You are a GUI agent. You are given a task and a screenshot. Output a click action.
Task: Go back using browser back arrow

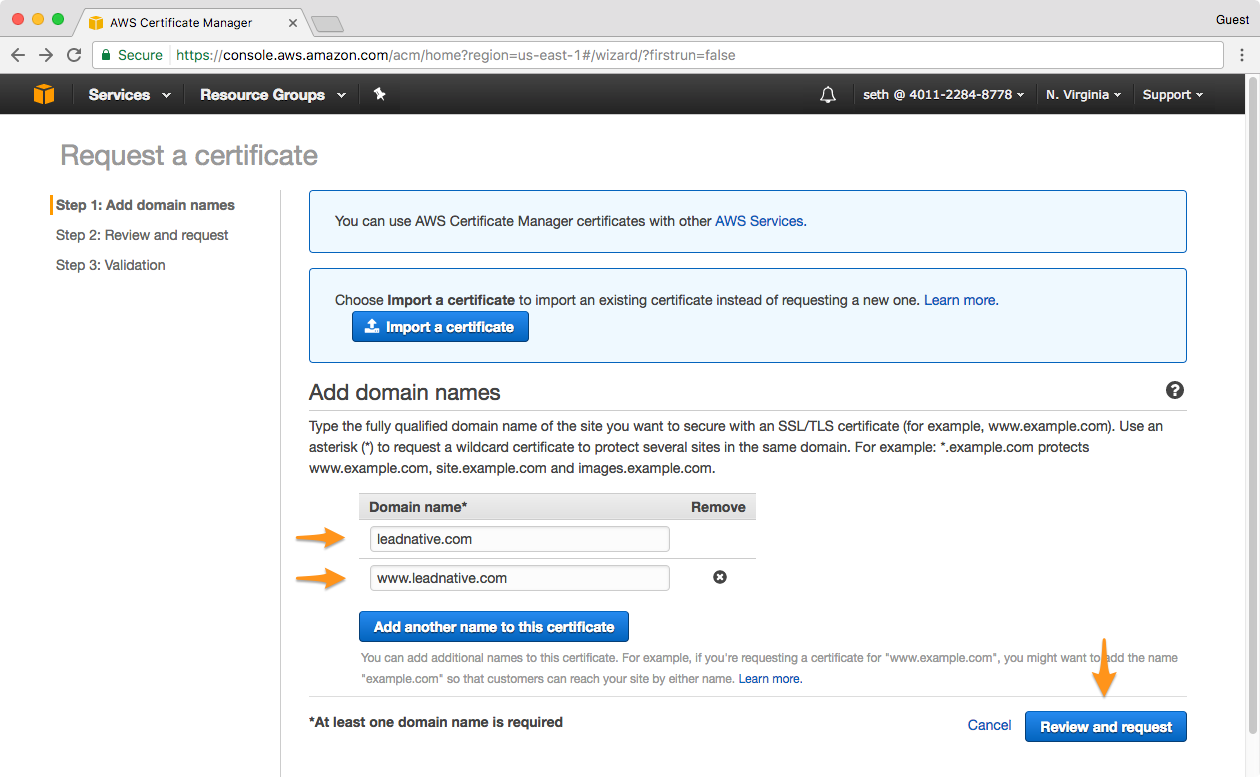18,55
